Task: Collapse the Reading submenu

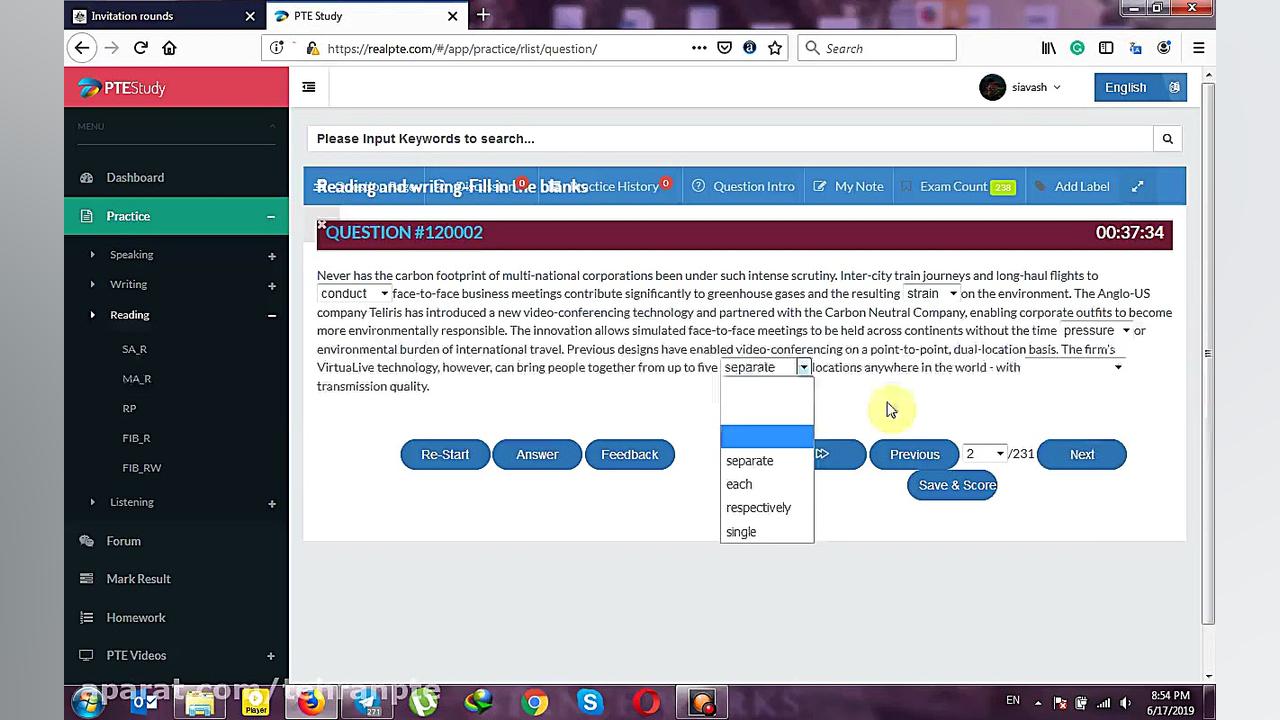Action: tap(271, 316)
